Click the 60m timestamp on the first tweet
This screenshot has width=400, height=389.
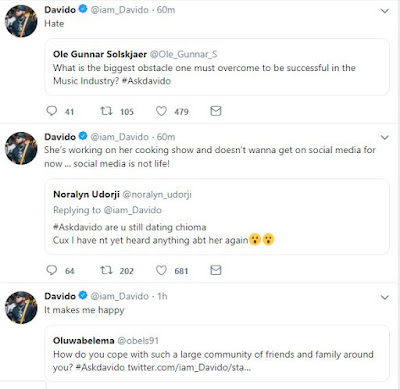pyautogui.click(x=166, y=10)
